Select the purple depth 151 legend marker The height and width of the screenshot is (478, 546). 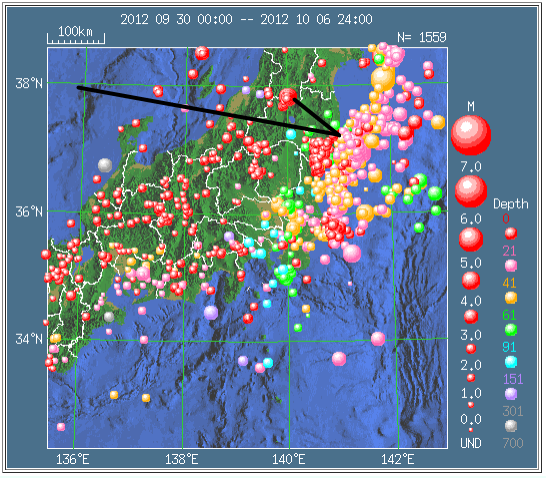(511, 394)
